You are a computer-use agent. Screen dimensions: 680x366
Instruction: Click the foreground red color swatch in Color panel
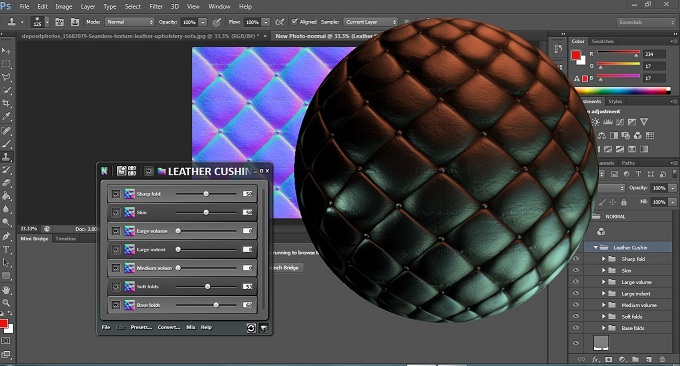pos(576,55)
